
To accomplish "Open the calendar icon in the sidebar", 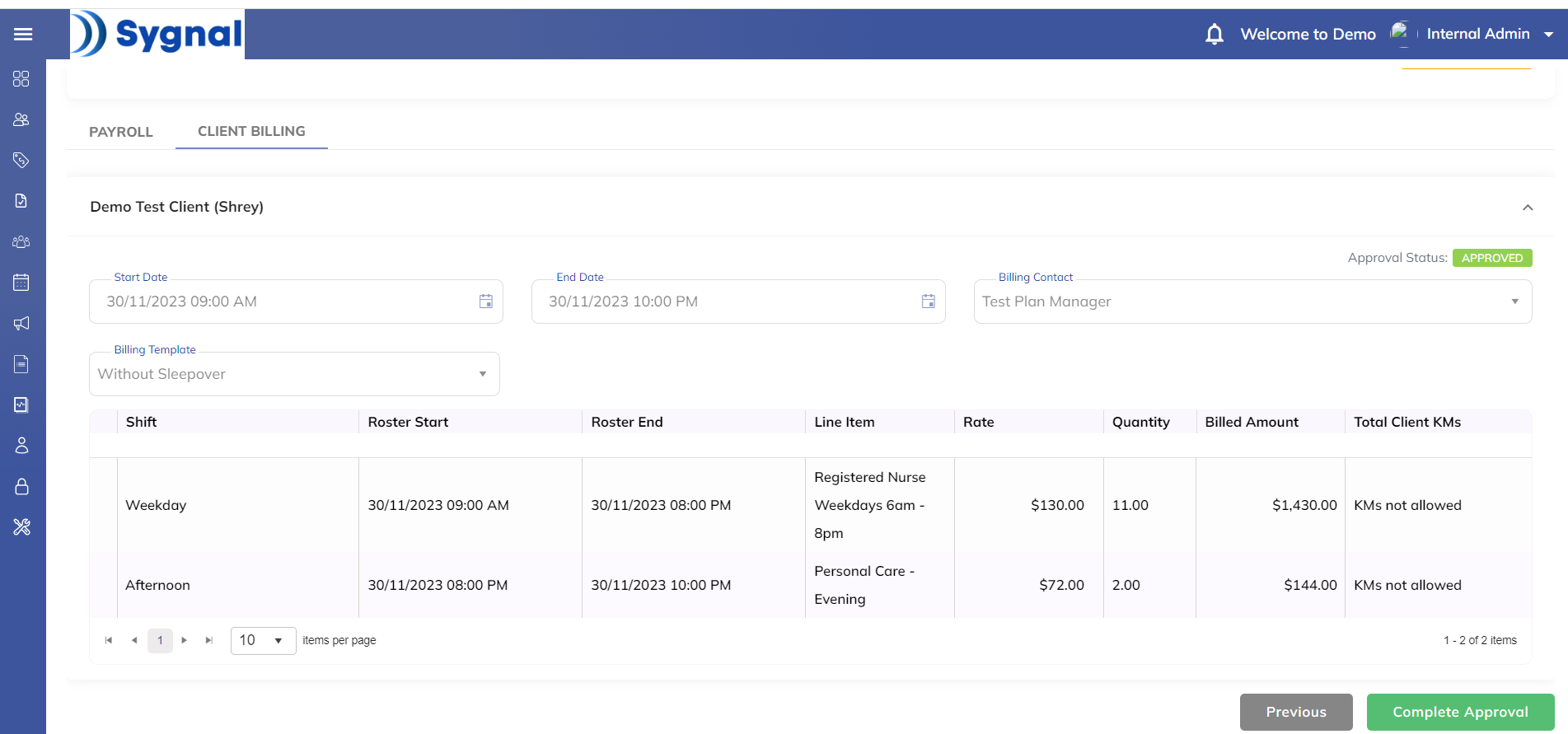I will point(21,283).
